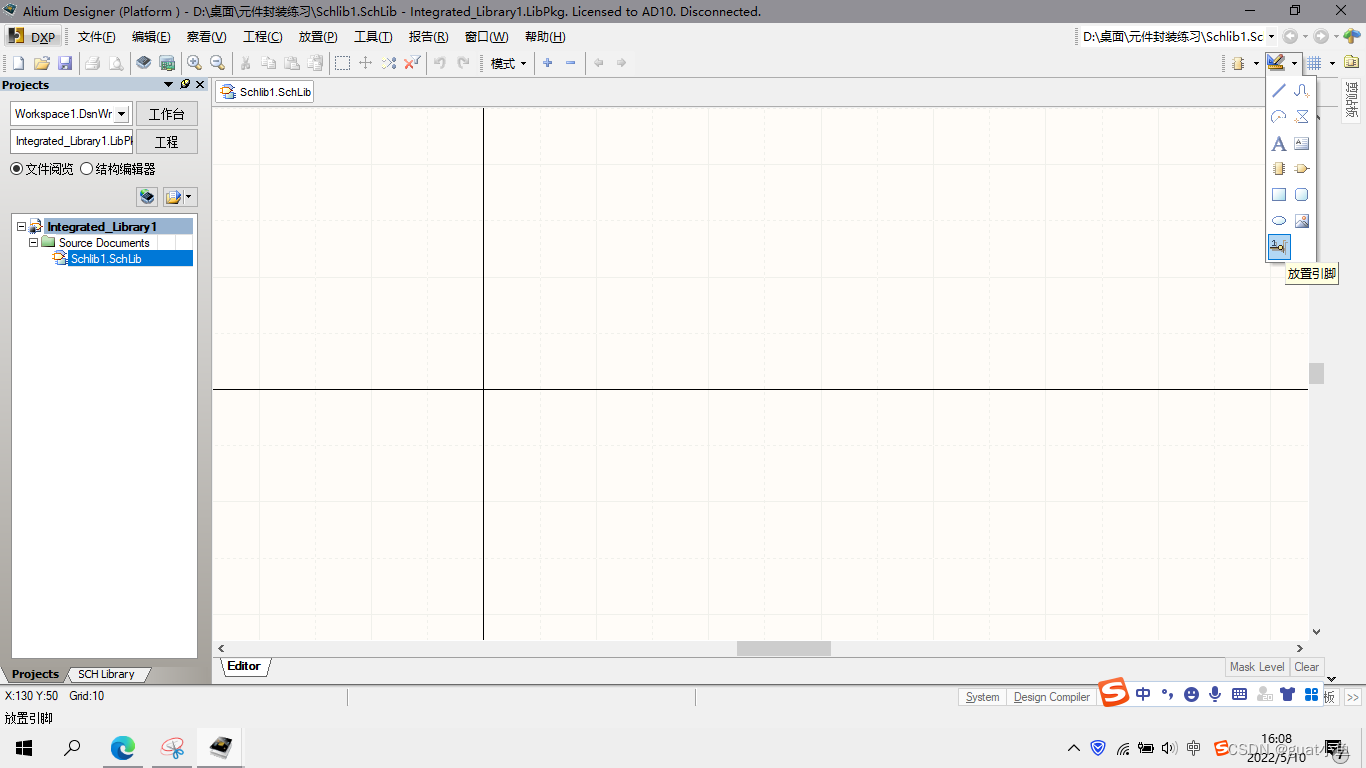Click the Place Image graphic tool
This screenshot has width=1366, height=768.
[1302, 221]
